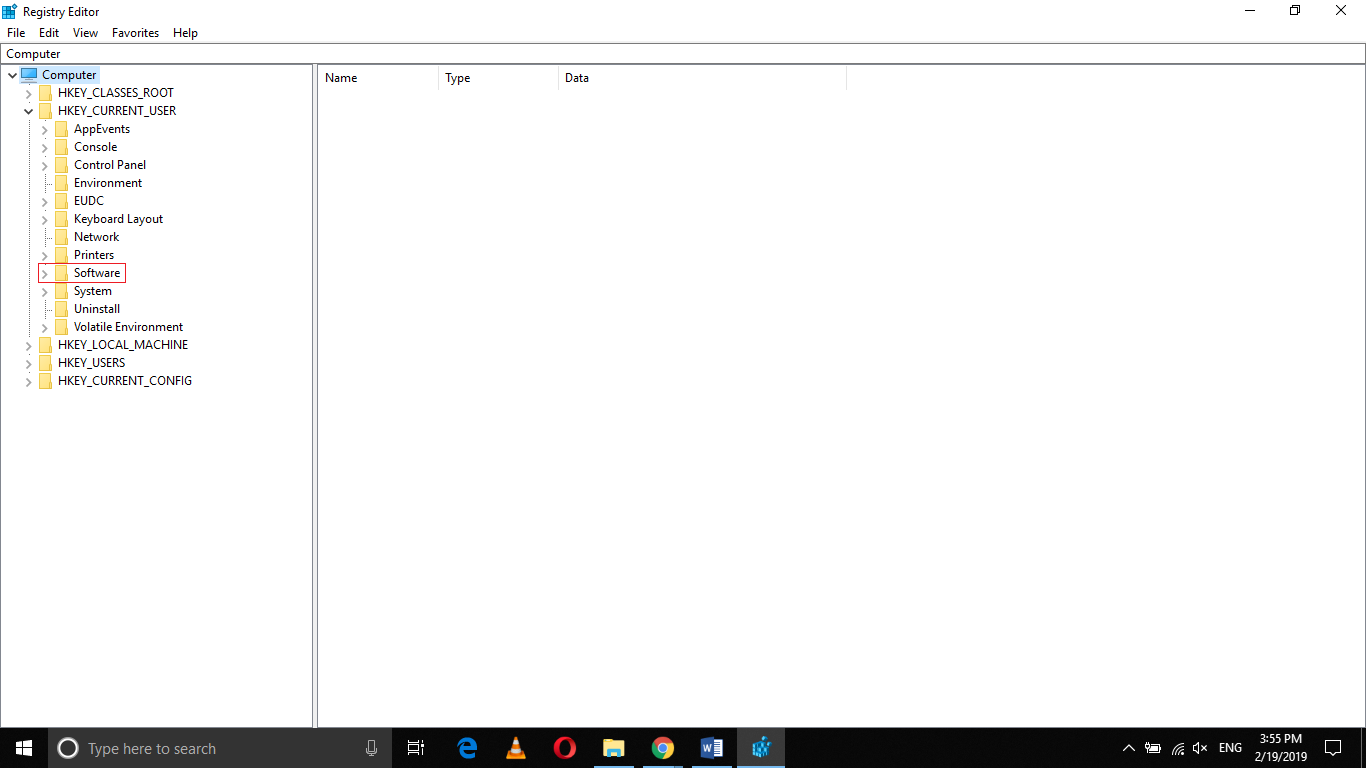This screenshot has height=768, width=1366.
Task: Open Opera browser from the taskbar
Action: 565,748
